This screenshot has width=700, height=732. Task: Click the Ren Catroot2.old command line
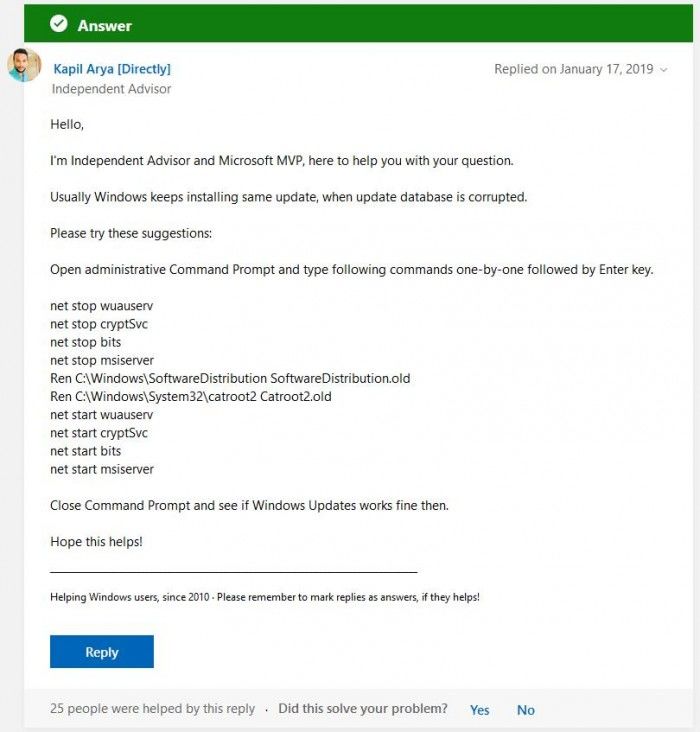click(x=190, y=397)
